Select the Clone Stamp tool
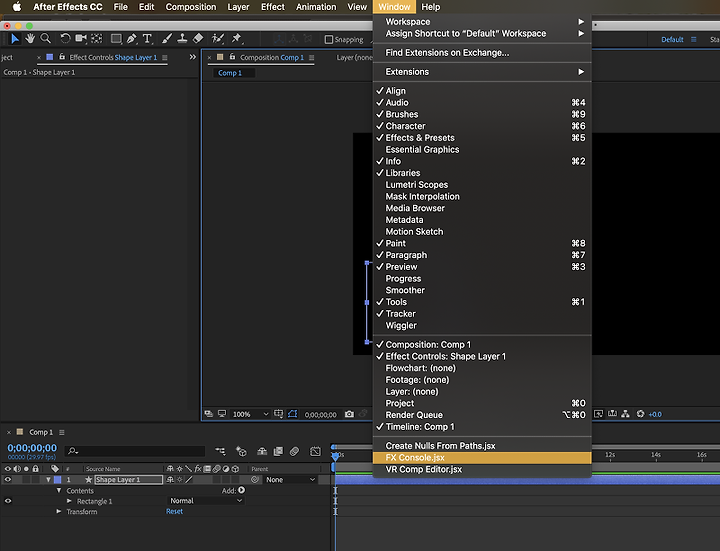Image resolution: width=720 pixels, height=551 pixels. coord(182,39)
